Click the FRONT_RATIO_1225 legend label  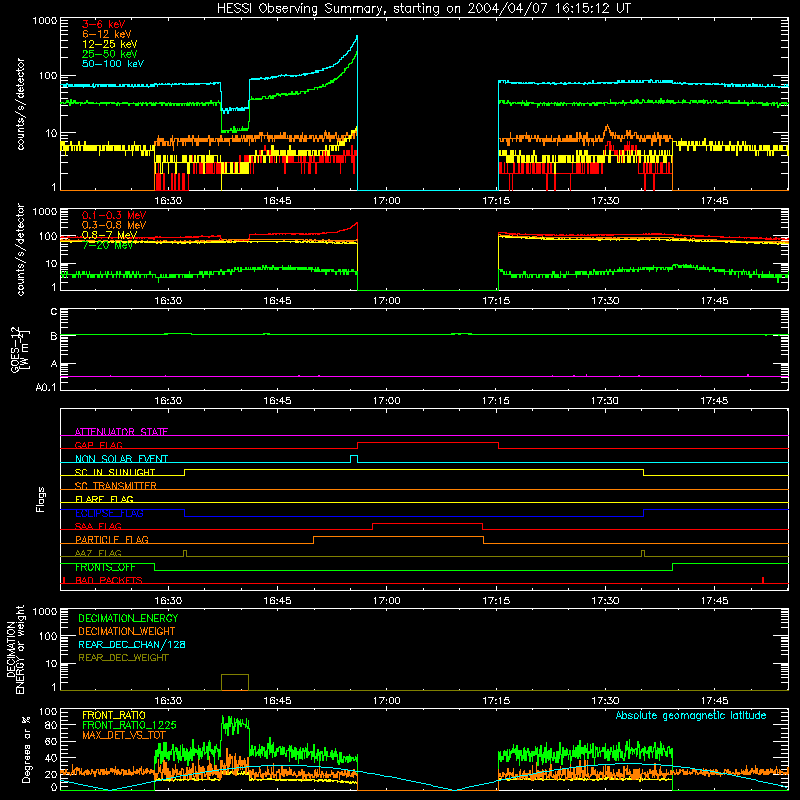(x=129, y=726)
